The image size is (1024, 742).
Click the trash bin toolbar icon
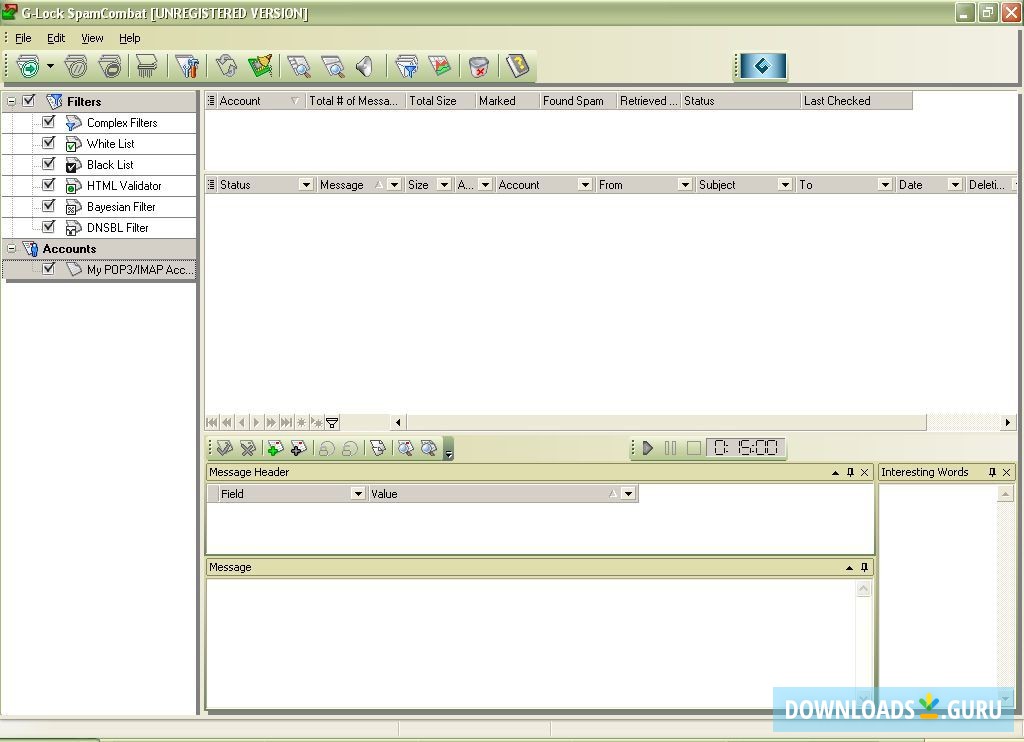click(x=479, y=67)
